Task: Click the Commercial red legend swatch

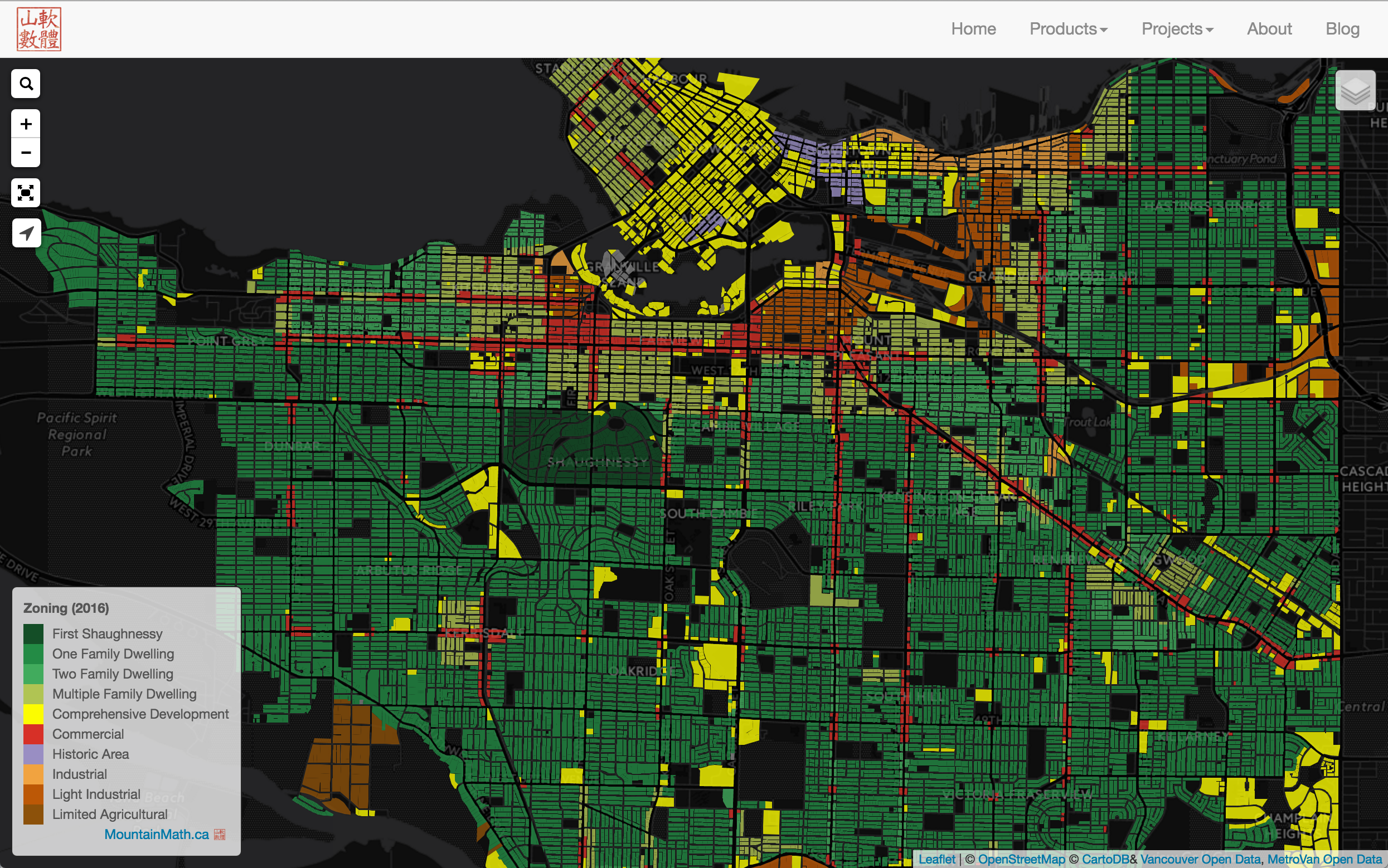Action: 33,734
